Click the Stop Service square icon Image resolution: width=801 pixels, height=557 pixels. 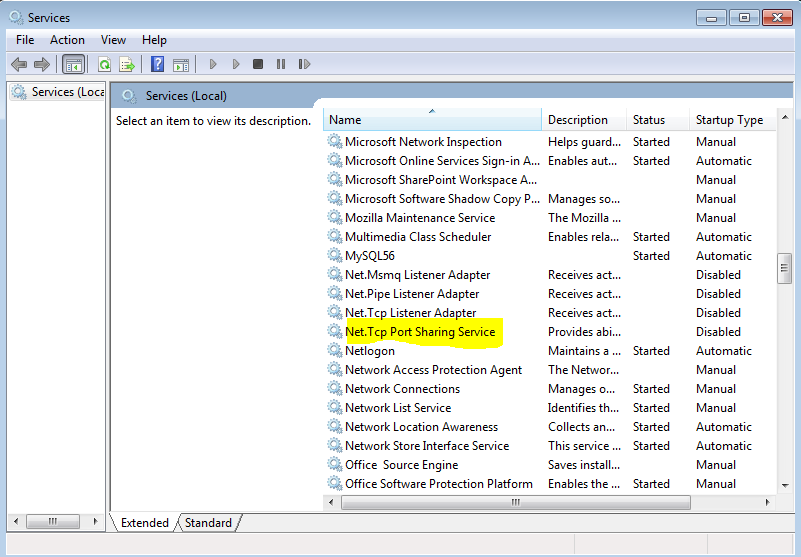(x=258, y=64)
